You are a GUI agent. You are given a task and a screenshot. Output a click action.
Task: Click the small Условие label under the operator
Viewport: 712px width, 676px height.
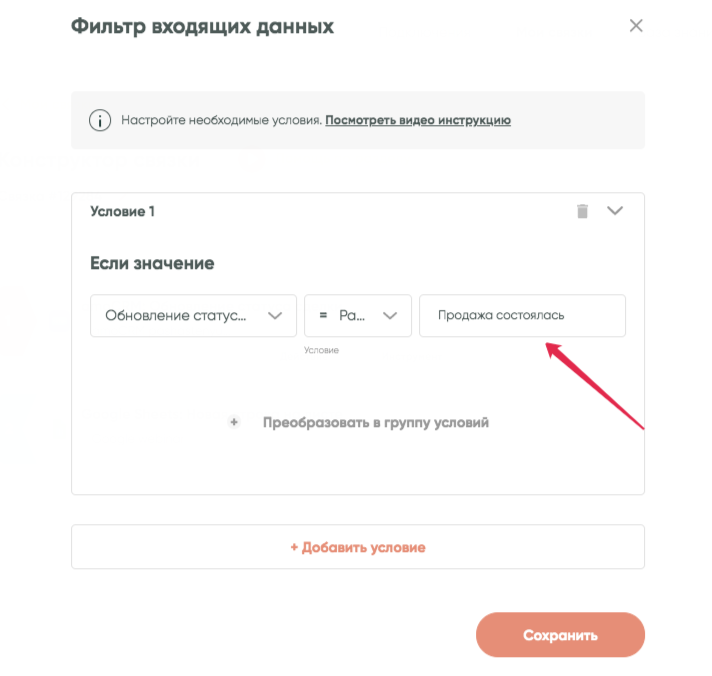click(322, 350)
